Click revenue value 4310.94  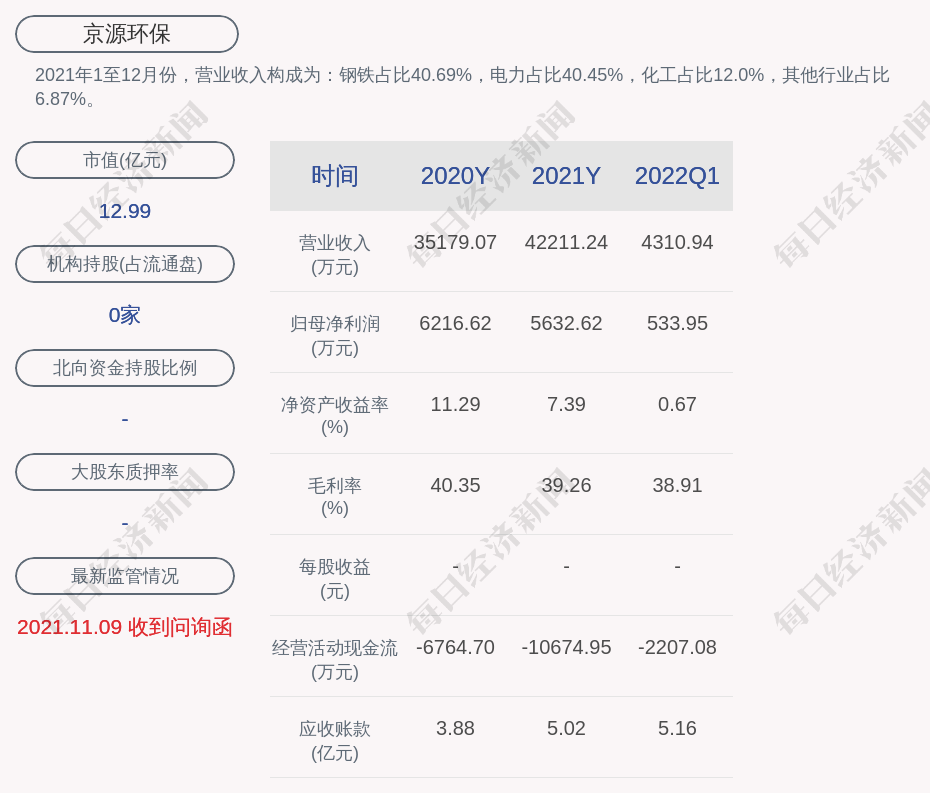(677, 243)
